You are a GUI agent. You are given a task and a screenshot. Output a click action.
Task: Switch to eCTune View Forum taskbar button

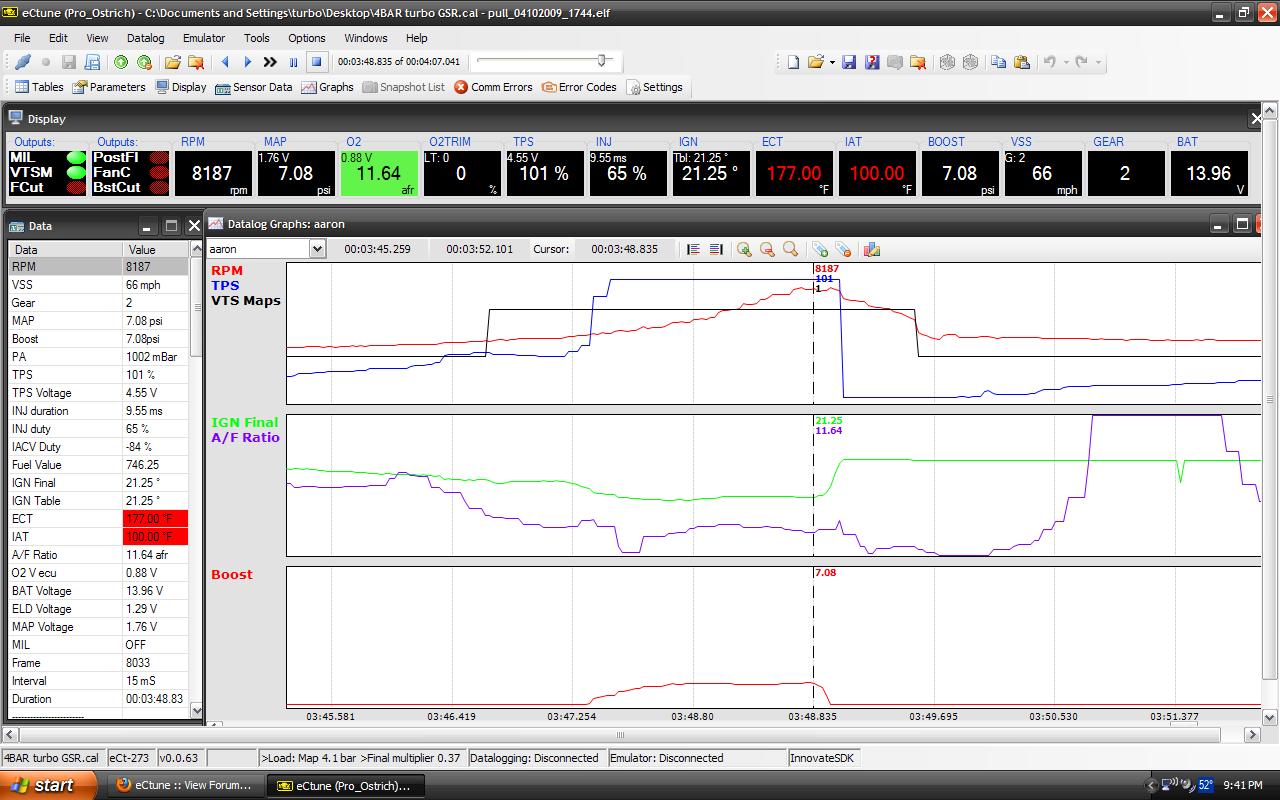click(187, 785)
